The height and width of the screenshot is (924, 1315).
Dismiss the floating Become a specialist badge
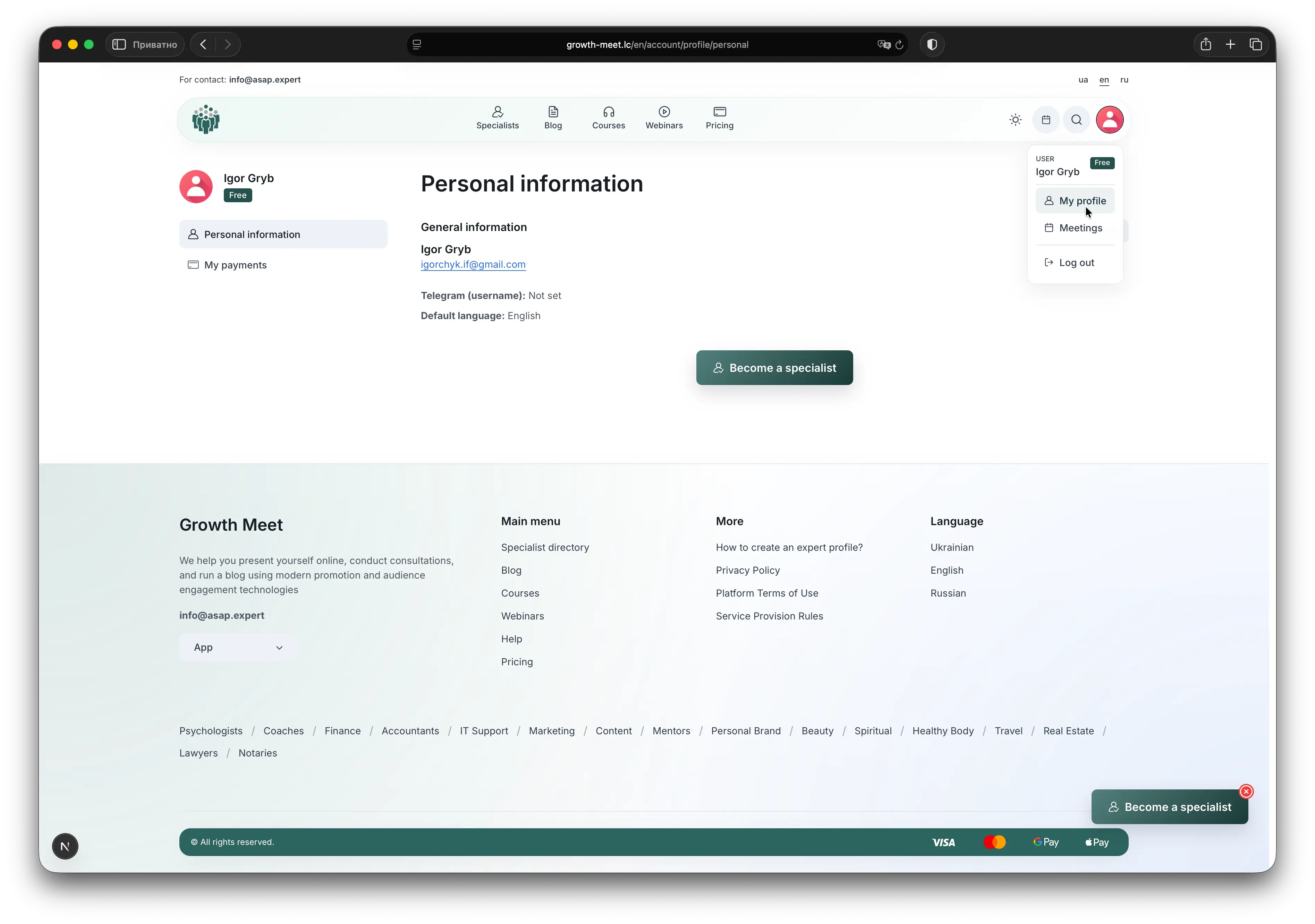1246,791
